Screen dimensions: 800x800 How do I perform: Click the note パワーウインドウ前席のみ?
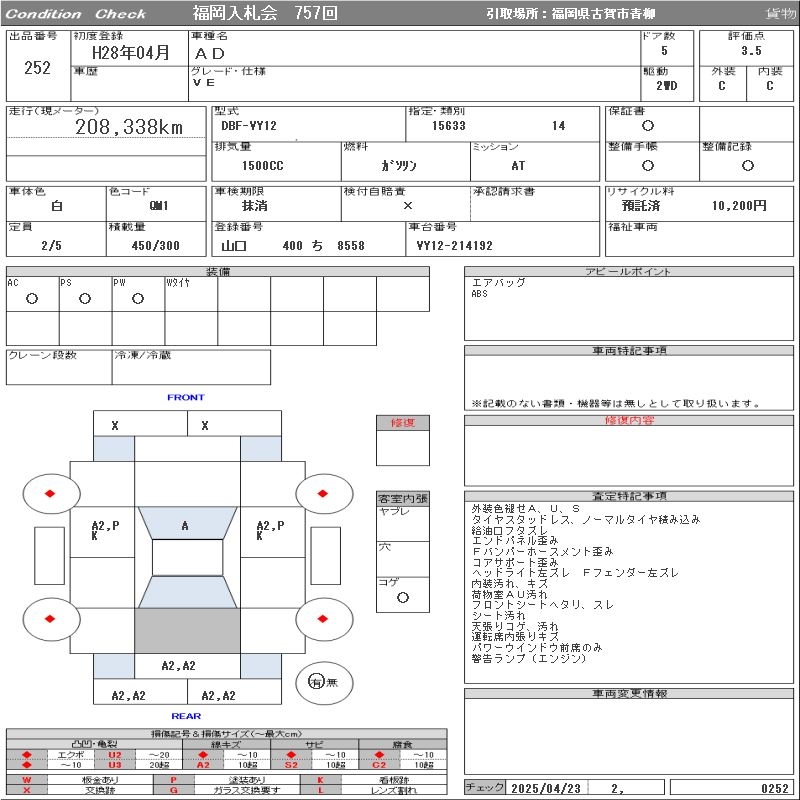click(x=537, y=647)
